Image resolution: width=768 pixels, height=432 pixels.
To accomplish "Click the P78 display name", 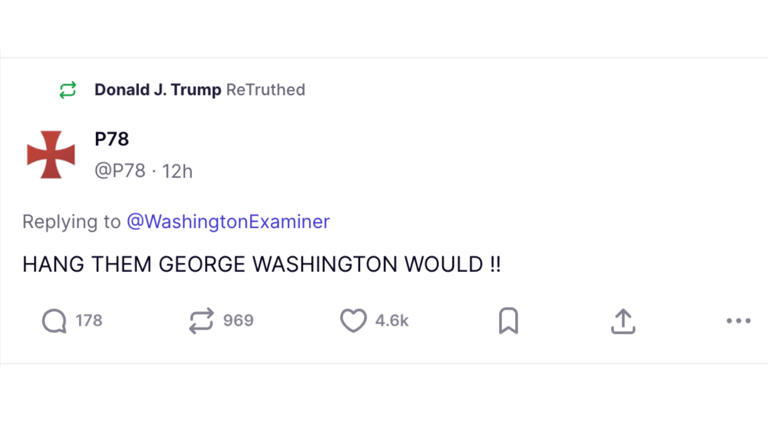I will click(x=111, y=140).
